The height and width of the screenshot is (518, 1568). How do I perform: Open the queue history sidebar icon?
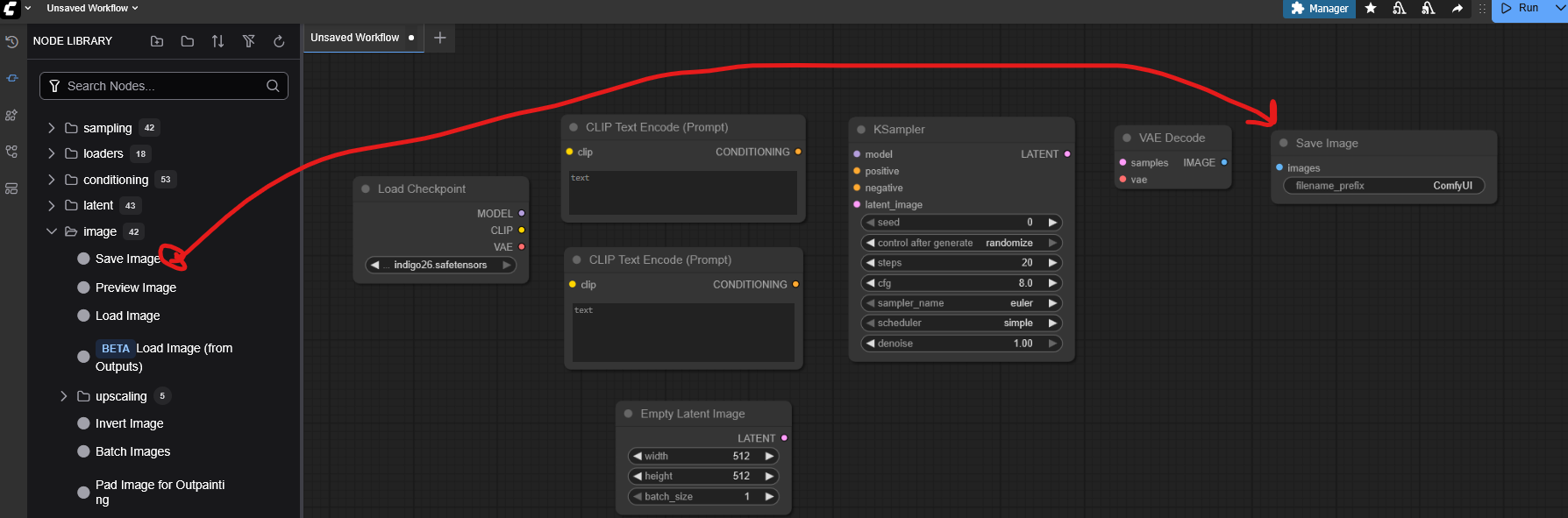pos(12,41)
